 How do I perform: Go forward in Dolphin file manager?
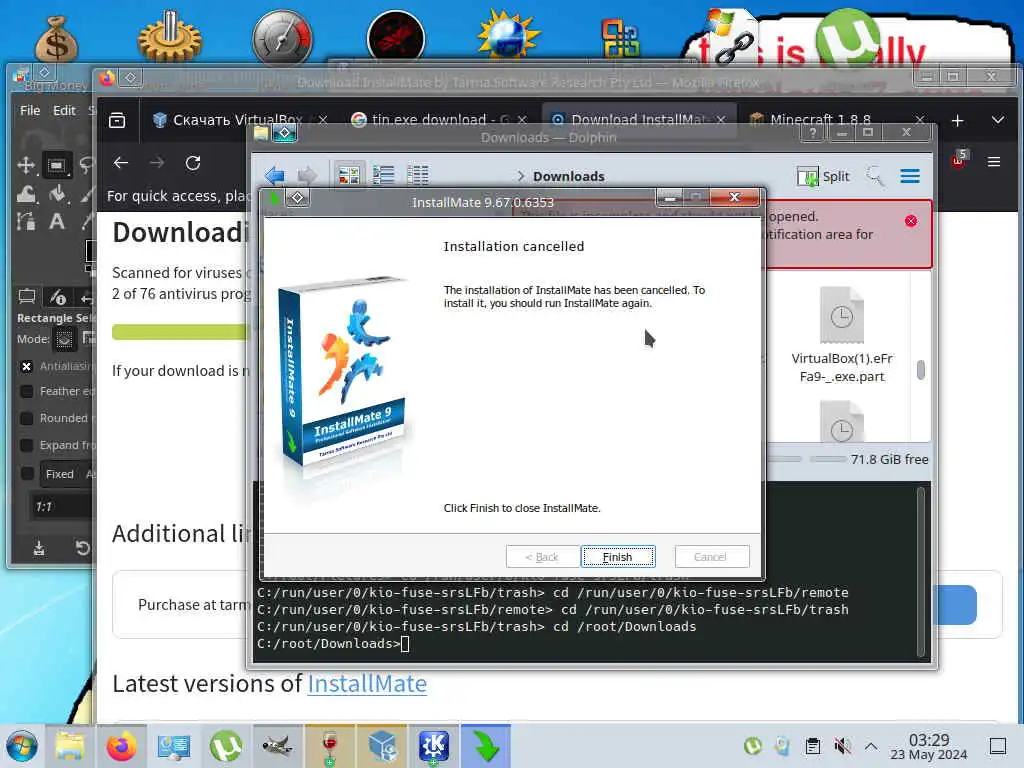307,175
